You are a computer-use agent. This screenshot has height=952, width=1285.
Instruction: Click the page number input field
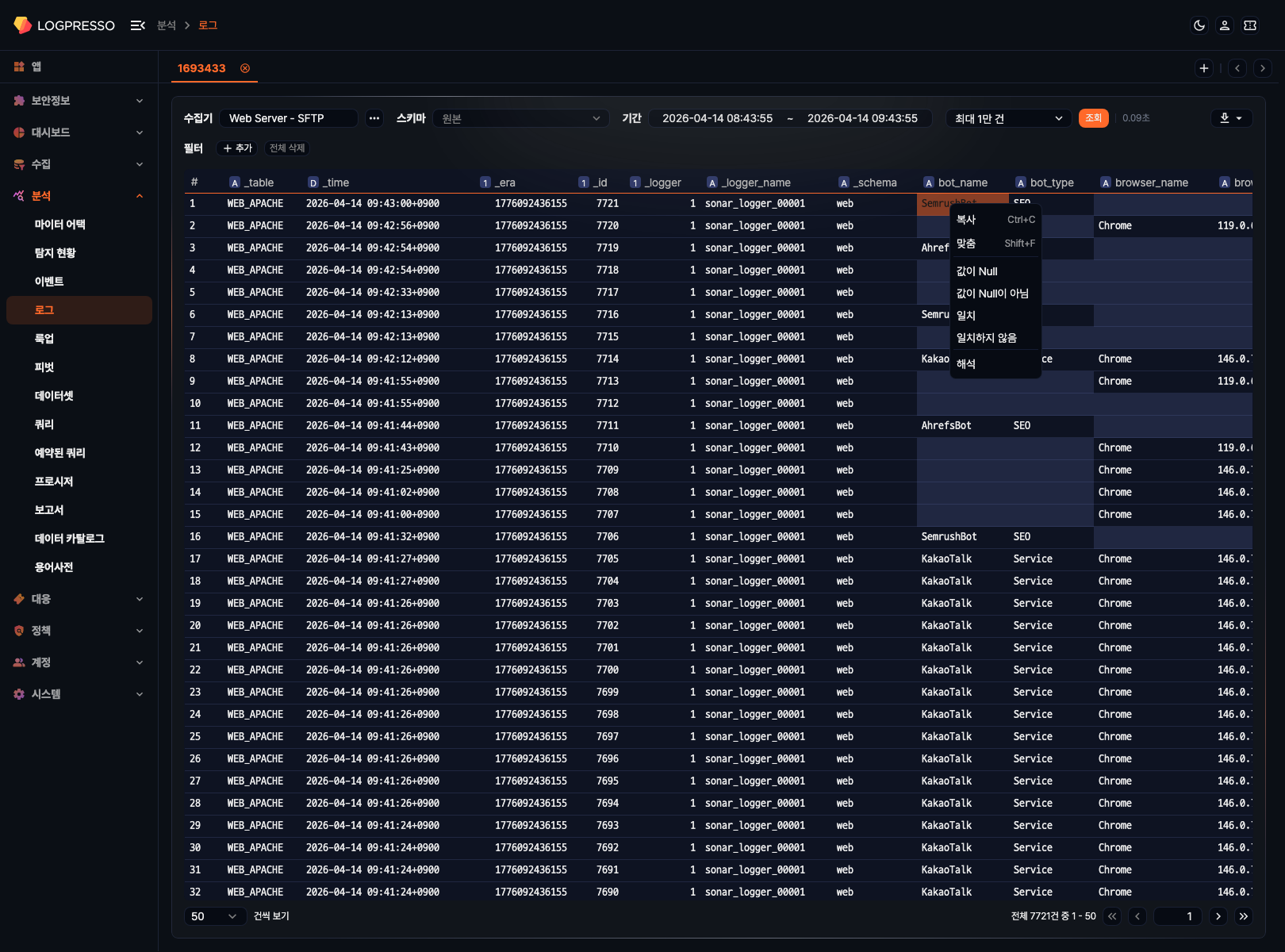[x=1177, y=916]
